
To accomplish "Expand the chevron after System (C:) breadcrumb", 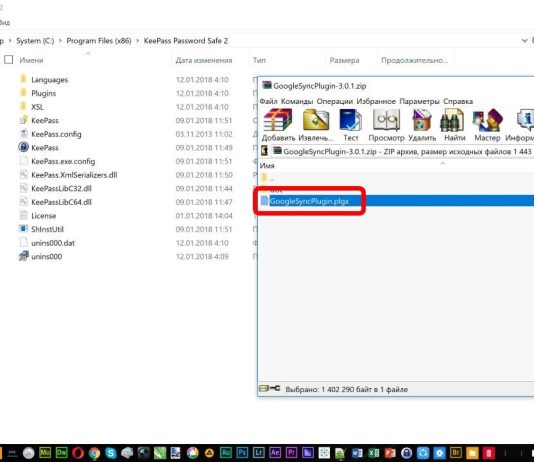I will pyautogui.click(x=60, y=41).
